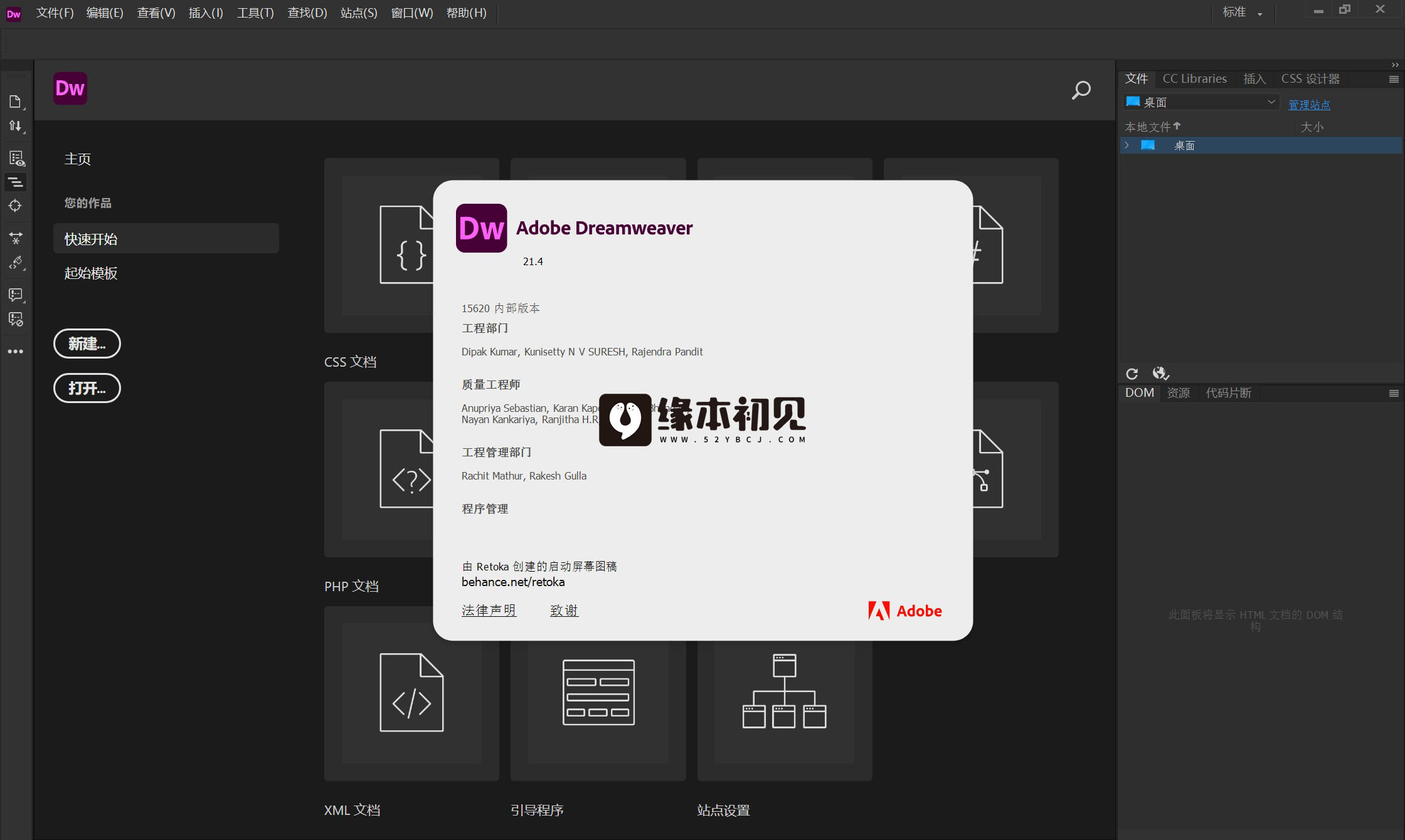
Task: Open the DOM panel options menu icon
Action: [1394, 393]
